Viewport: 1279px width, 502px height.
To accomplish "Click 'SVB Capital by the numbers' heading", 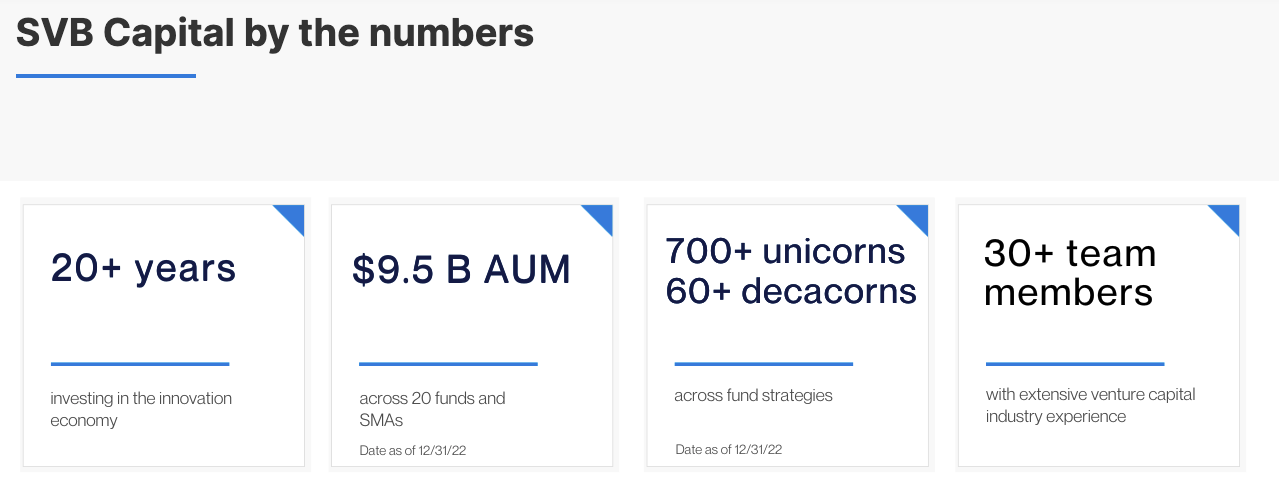I will (275, 34).
